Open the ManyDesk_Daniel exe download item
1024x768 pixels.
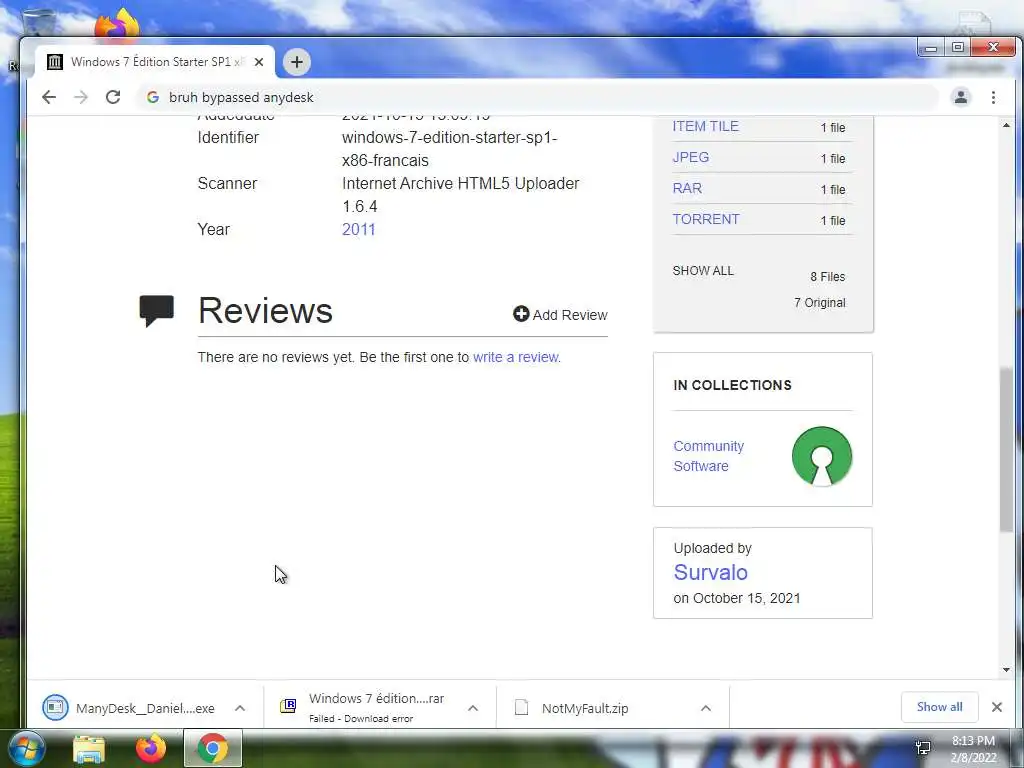pyautogui.click(x=145, y=708)
